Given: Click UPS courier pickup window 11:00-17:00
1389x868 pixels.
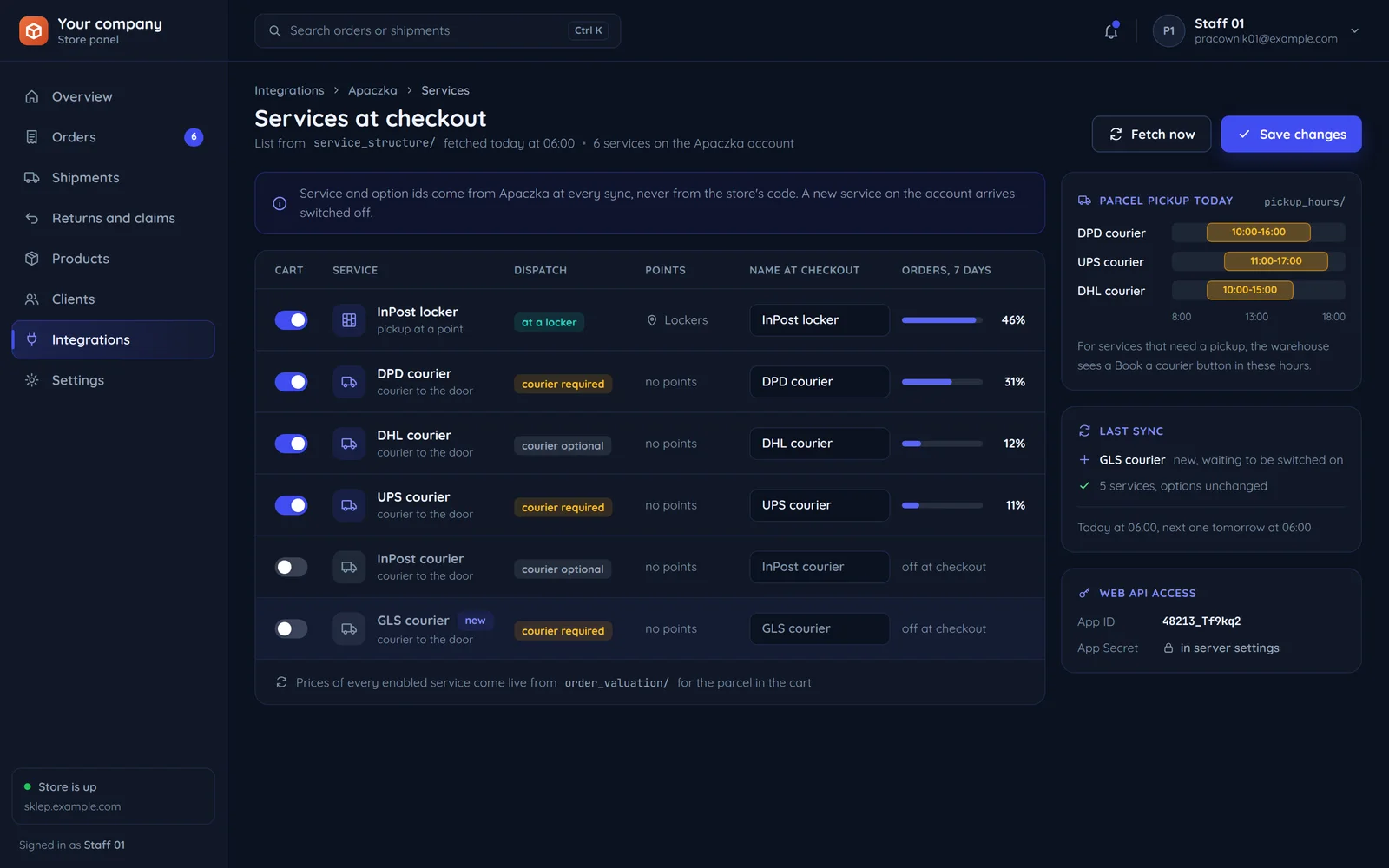Looking at the screenshot, I should [x=1276, y=261].
